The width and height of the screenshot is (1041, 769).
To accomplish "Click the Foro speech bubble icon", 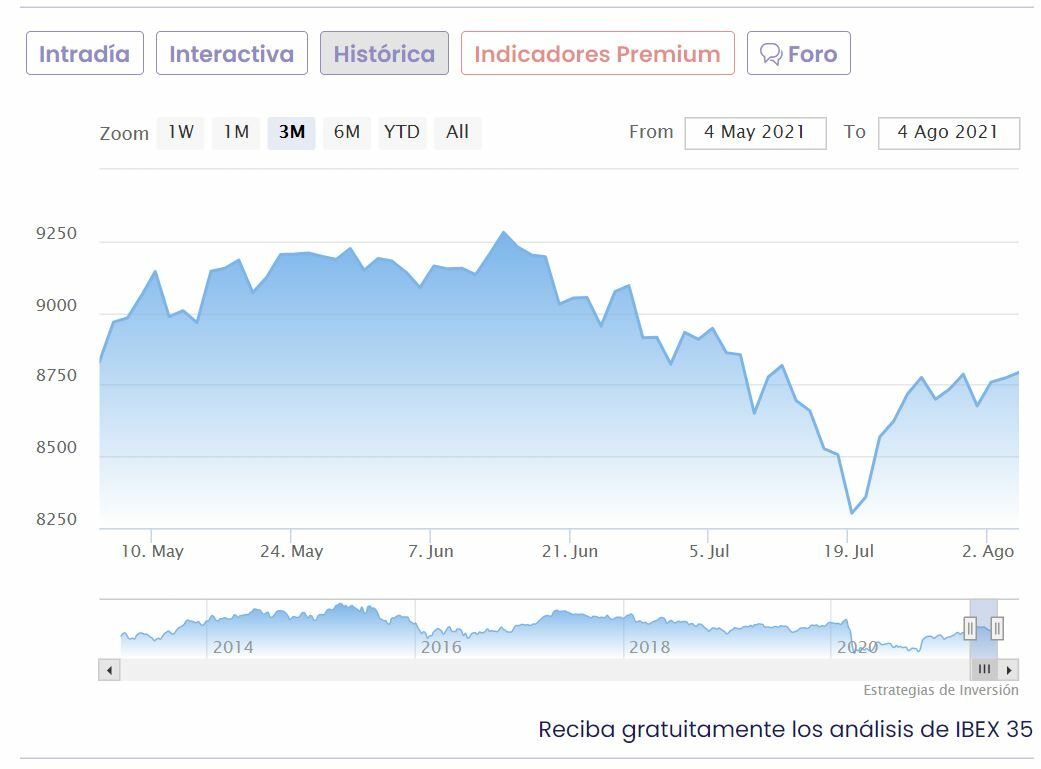I will tap(770, 54).
